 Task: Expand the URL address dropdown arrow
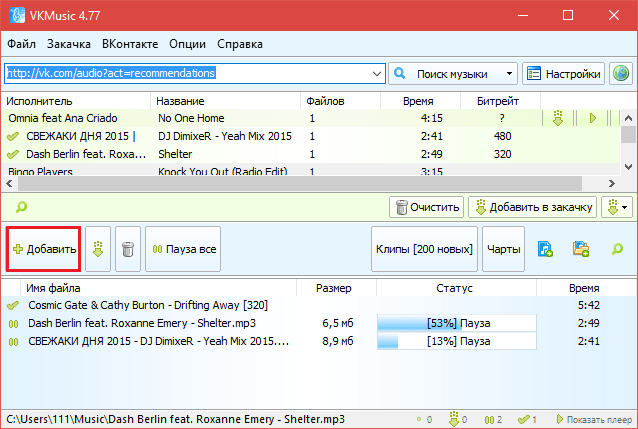(377, 74)
